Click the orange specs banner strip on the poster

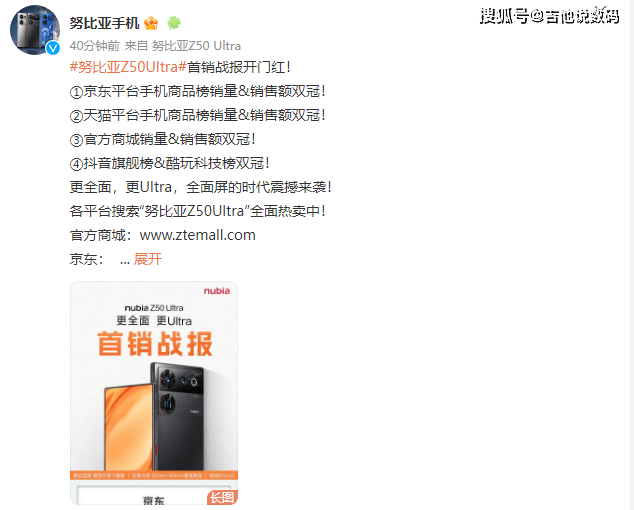click(154, 476)
